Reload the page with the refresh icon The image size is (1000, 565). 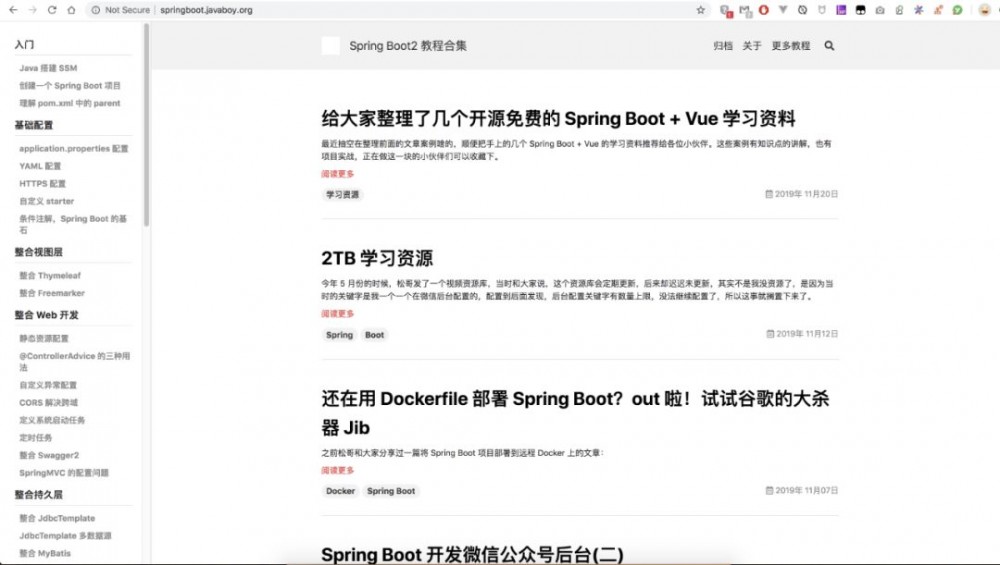(52, 10)
